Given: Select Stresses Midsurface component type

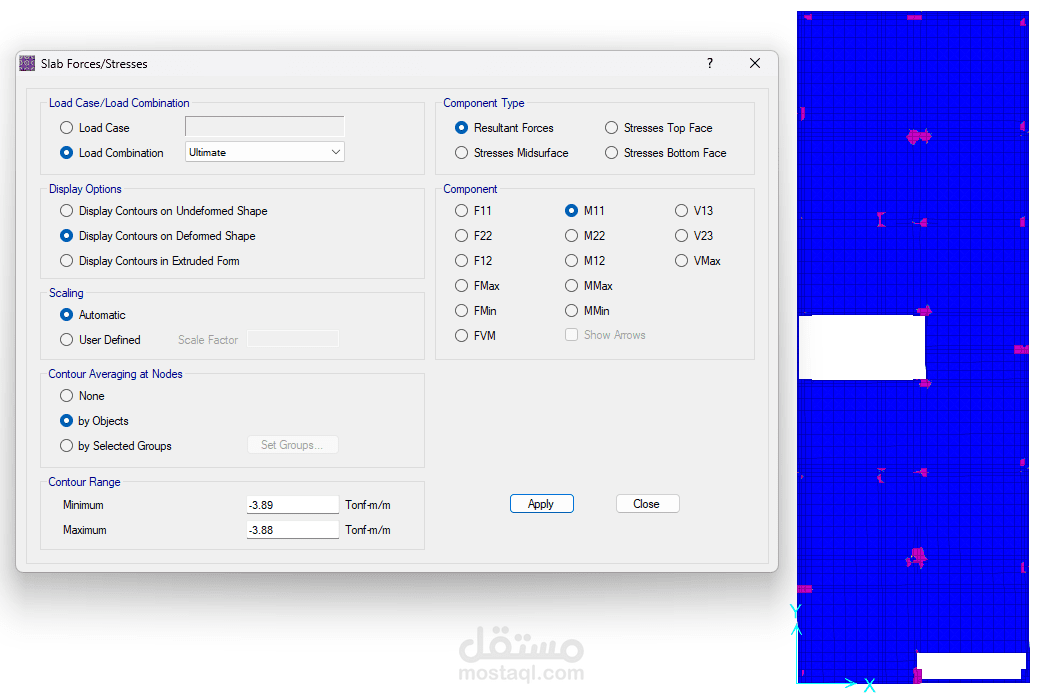Looking at the screenshot, I should (461, 153).
